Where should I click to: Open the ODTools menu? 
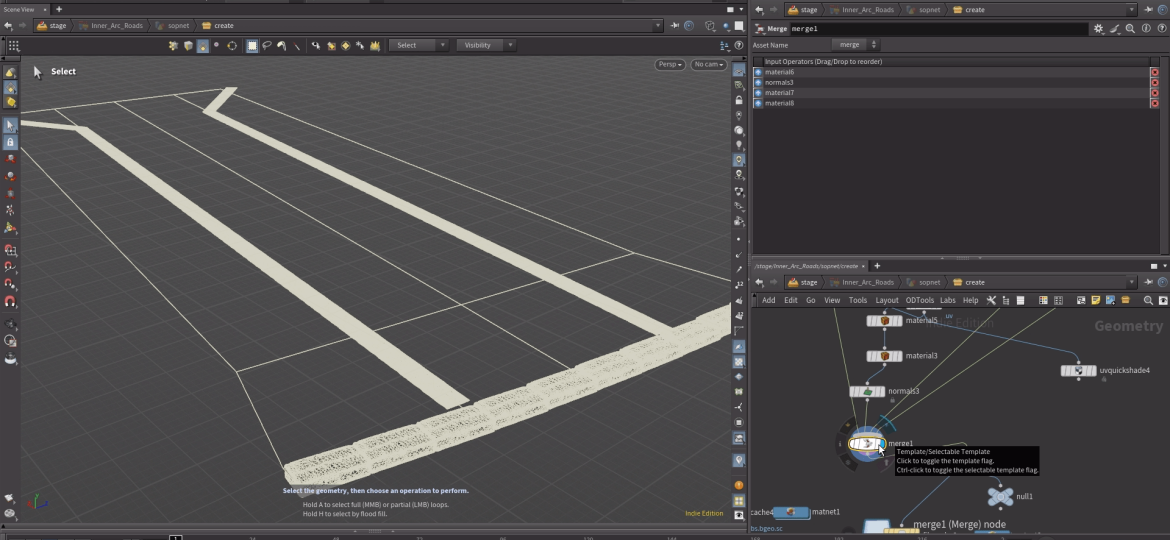[x=919, y=300]
